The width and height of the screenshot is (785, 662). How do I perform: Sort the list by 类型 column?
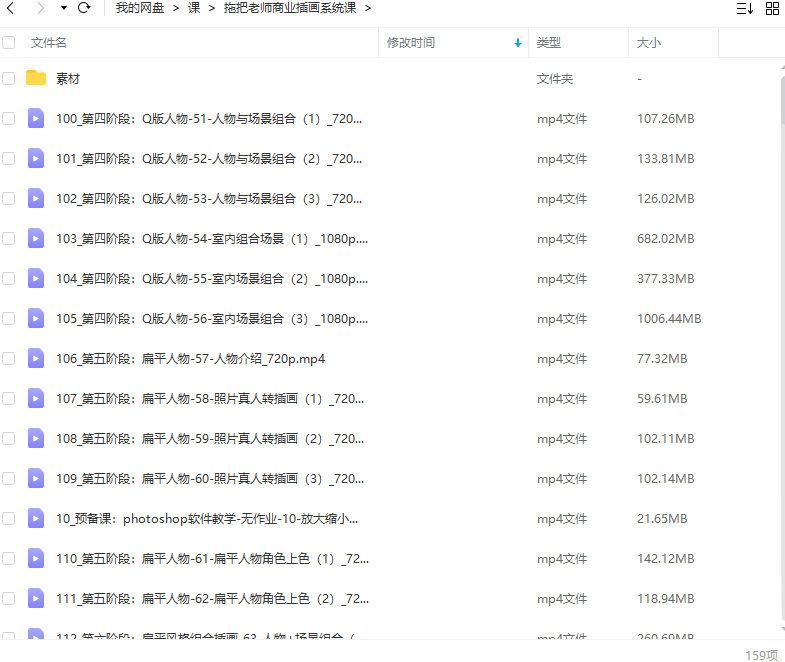tap(549, 43)
